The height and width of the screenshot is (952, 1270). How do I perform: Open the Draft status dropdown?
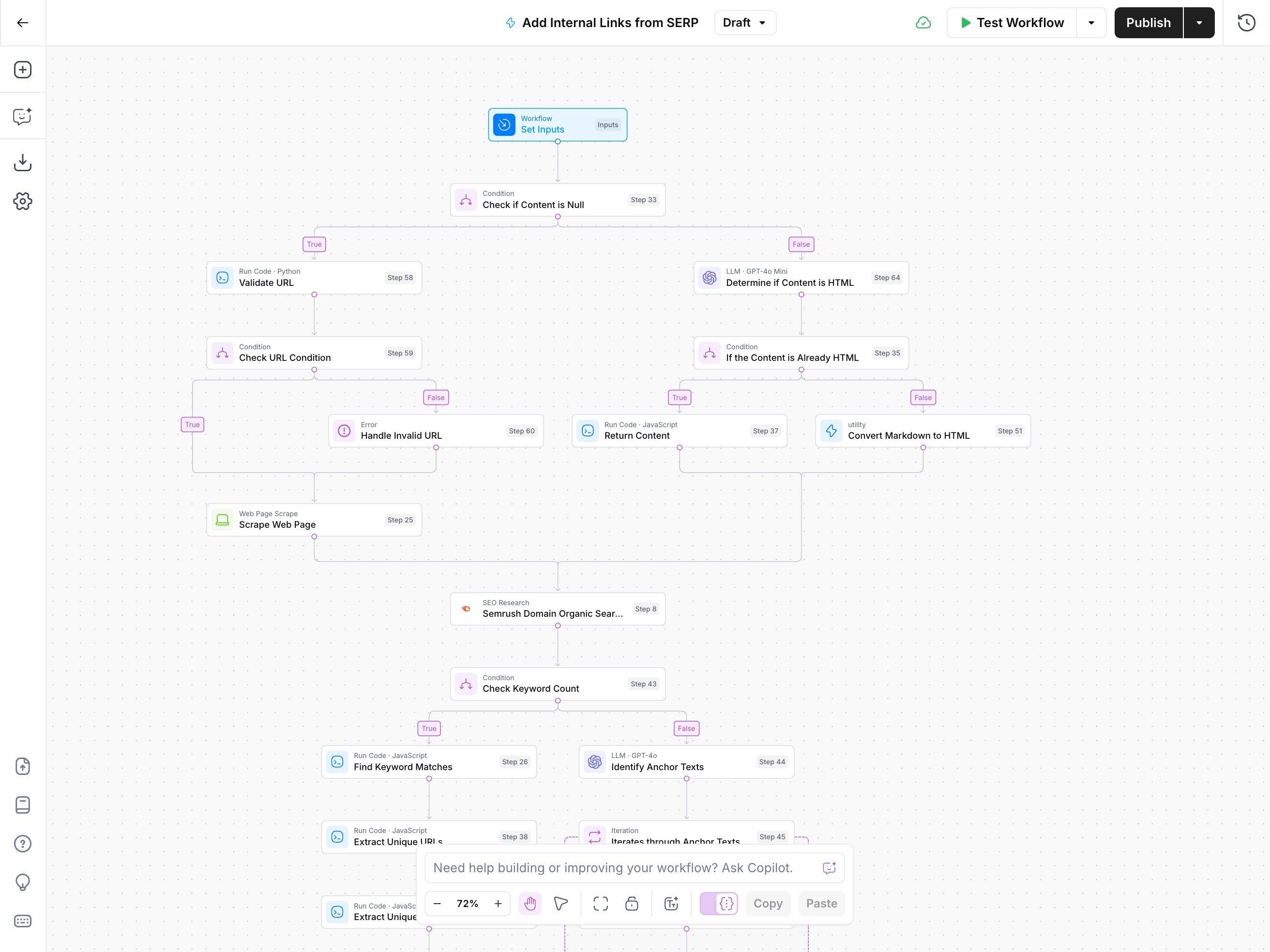pyautogui.click(x=745, y=23)
